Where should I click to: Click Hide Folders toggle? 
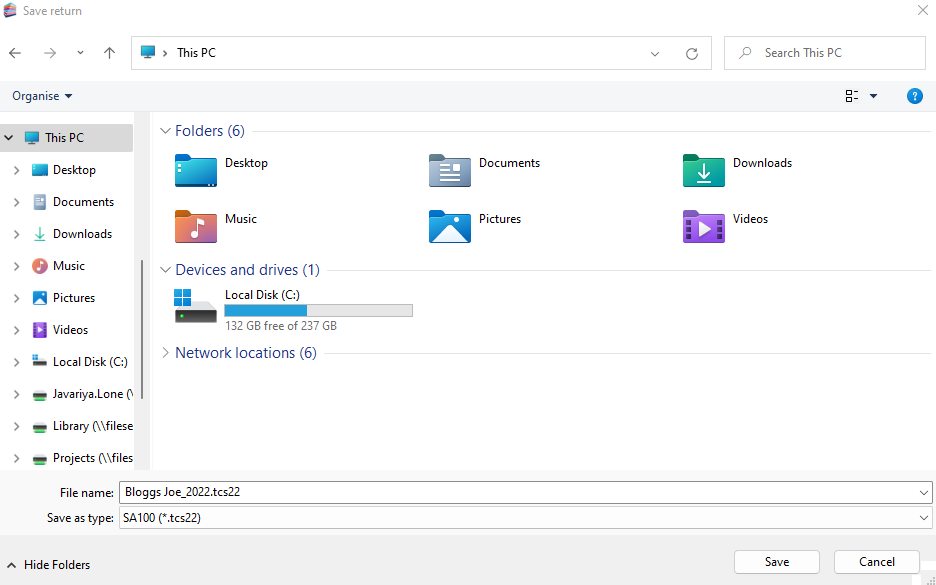coord(48,565)
